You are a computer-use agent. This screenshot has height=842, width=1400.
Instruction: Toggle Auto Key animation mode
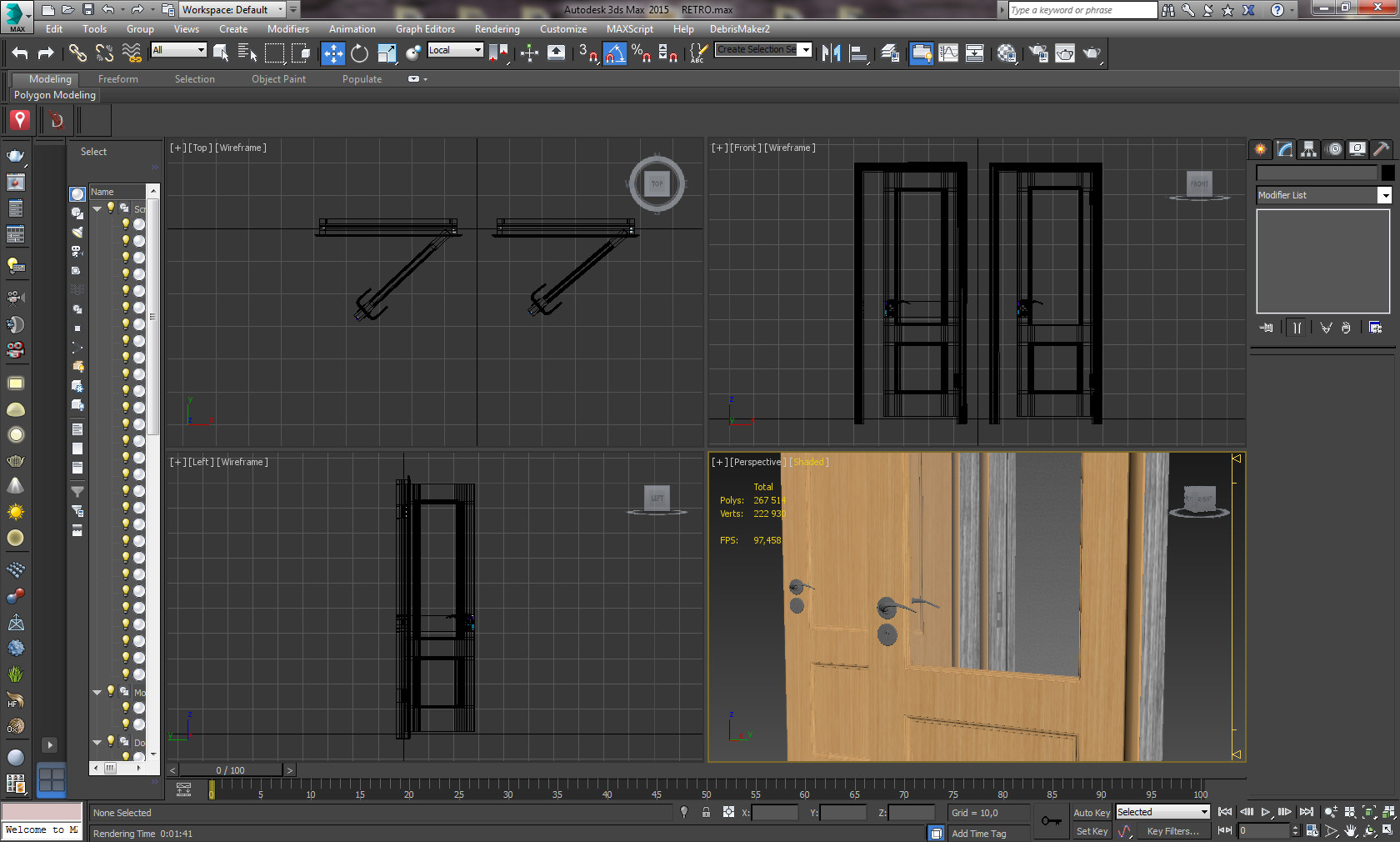tap(1091, 813)
